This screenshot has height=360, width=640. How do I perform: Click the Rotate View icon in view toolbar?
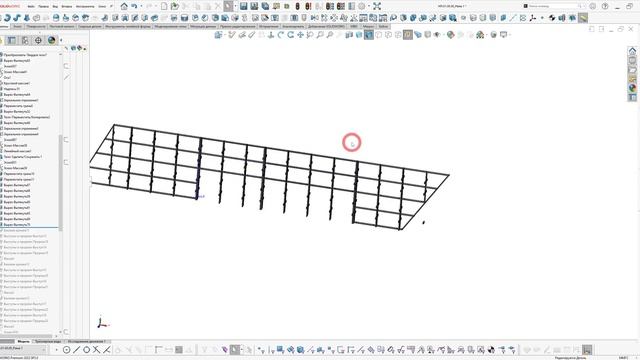[291, 35]
